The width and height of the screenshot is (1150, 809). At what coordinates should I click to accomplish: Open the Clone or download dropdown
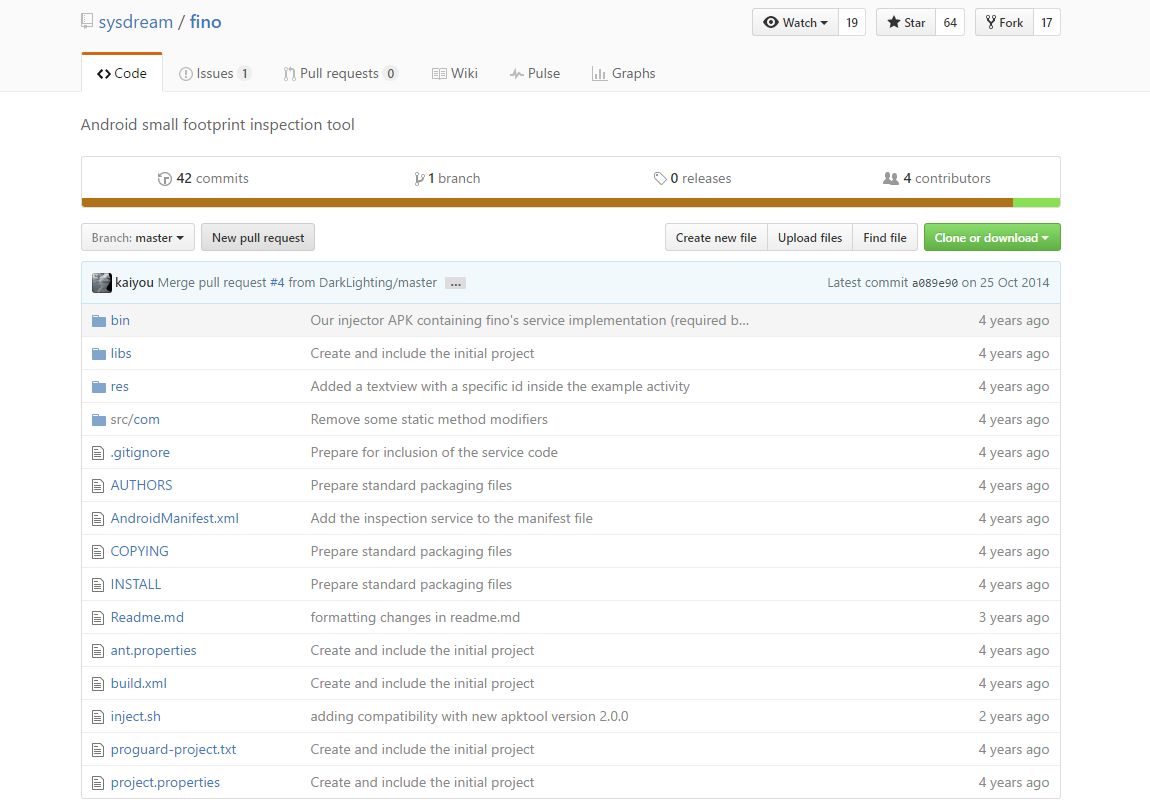tap(992, 238)
